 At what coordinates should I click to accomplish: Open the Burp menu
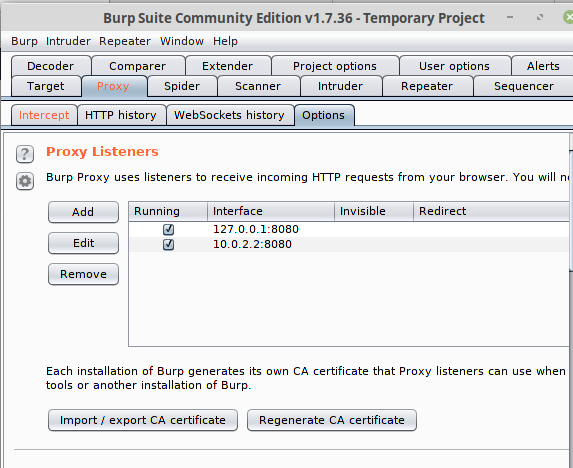[x=24, y=41]
